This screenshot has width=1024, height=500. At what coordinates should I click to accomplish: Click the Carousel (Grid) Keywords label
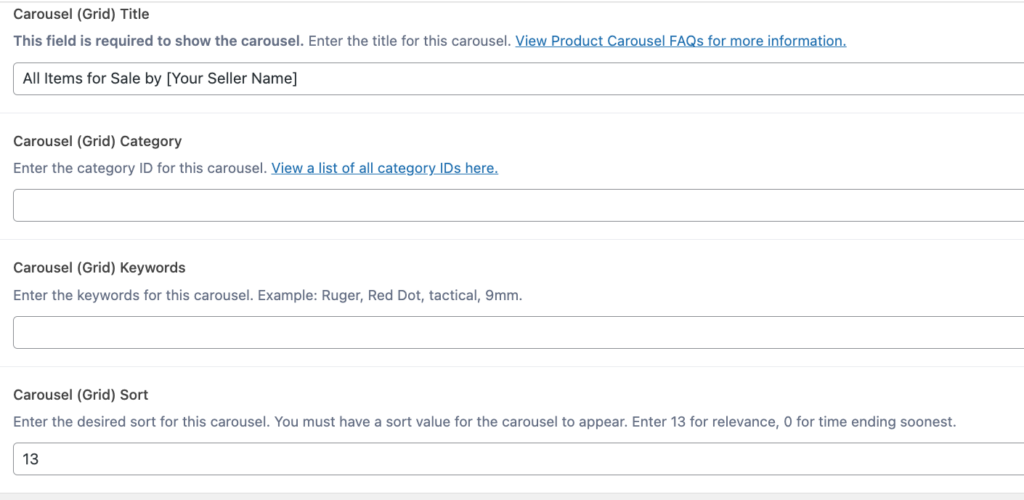(99, 268)
